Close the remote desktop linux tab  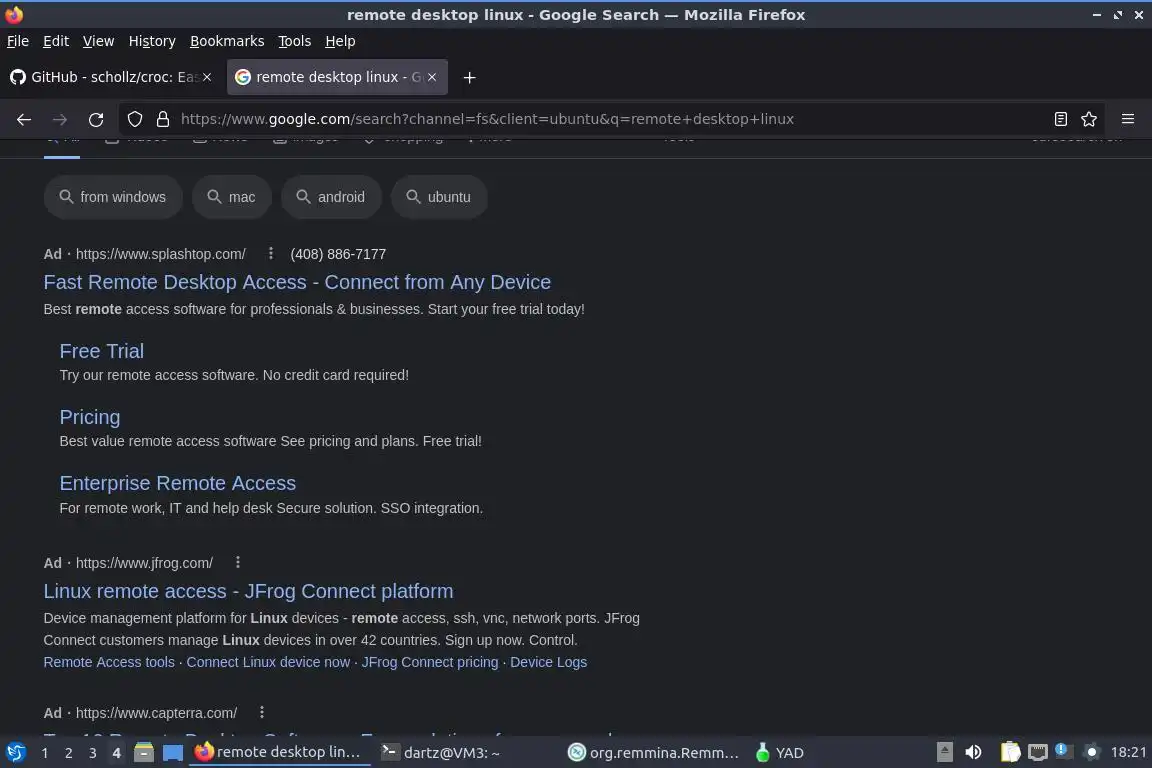(432, 77)
